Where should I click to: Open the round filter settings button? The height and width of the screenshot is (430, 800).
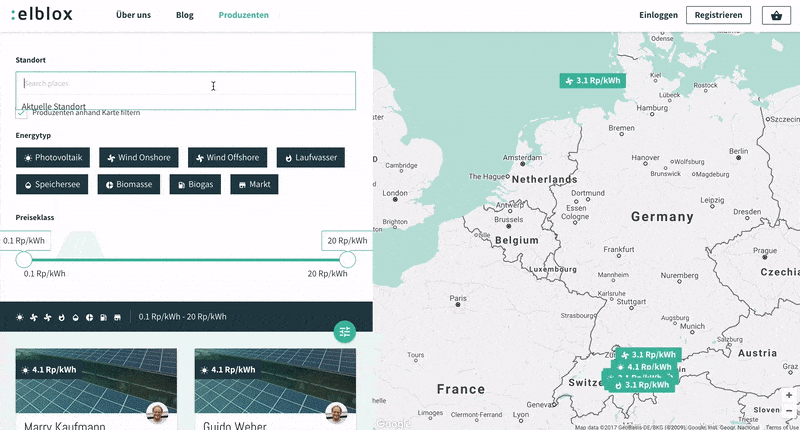click(x=345, y=332)
